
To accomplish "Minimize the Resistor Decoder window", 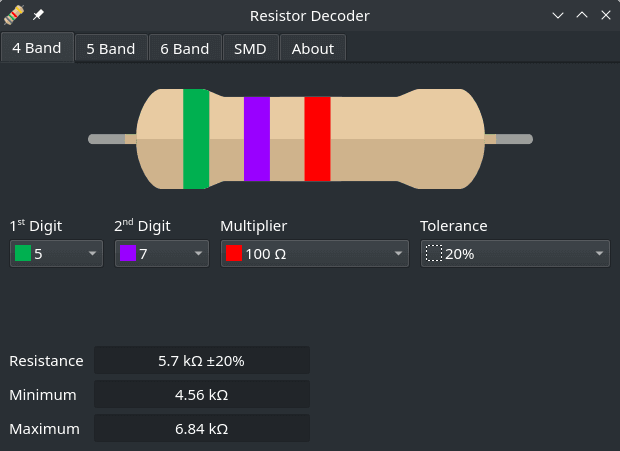I will (558, 16).
